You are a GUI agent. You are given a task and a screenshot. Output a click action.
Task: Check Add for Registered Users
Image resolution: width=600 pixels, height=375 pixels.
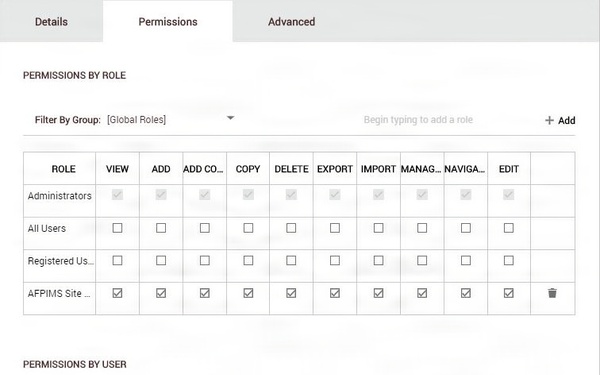tap(161, 261)
